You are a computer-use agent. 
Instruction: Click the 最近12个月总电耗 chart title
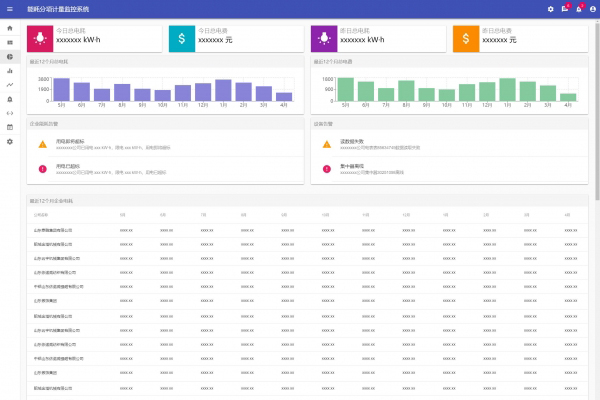pos(49,62)
